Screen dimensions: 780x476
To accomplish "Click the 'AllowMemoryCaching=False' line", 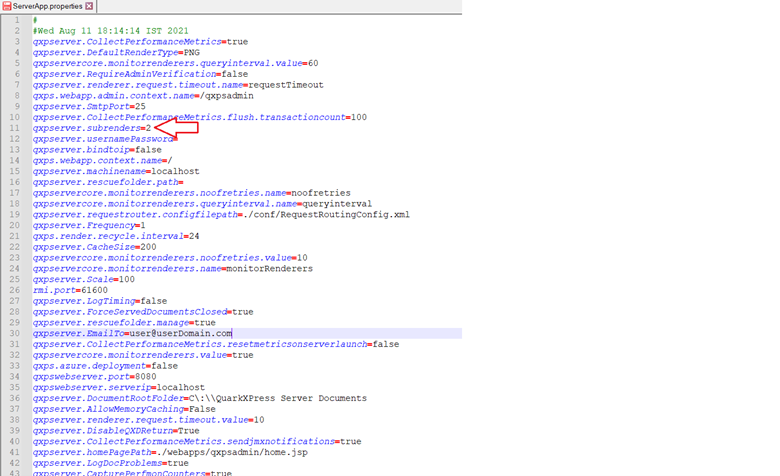I will (124, 409).
